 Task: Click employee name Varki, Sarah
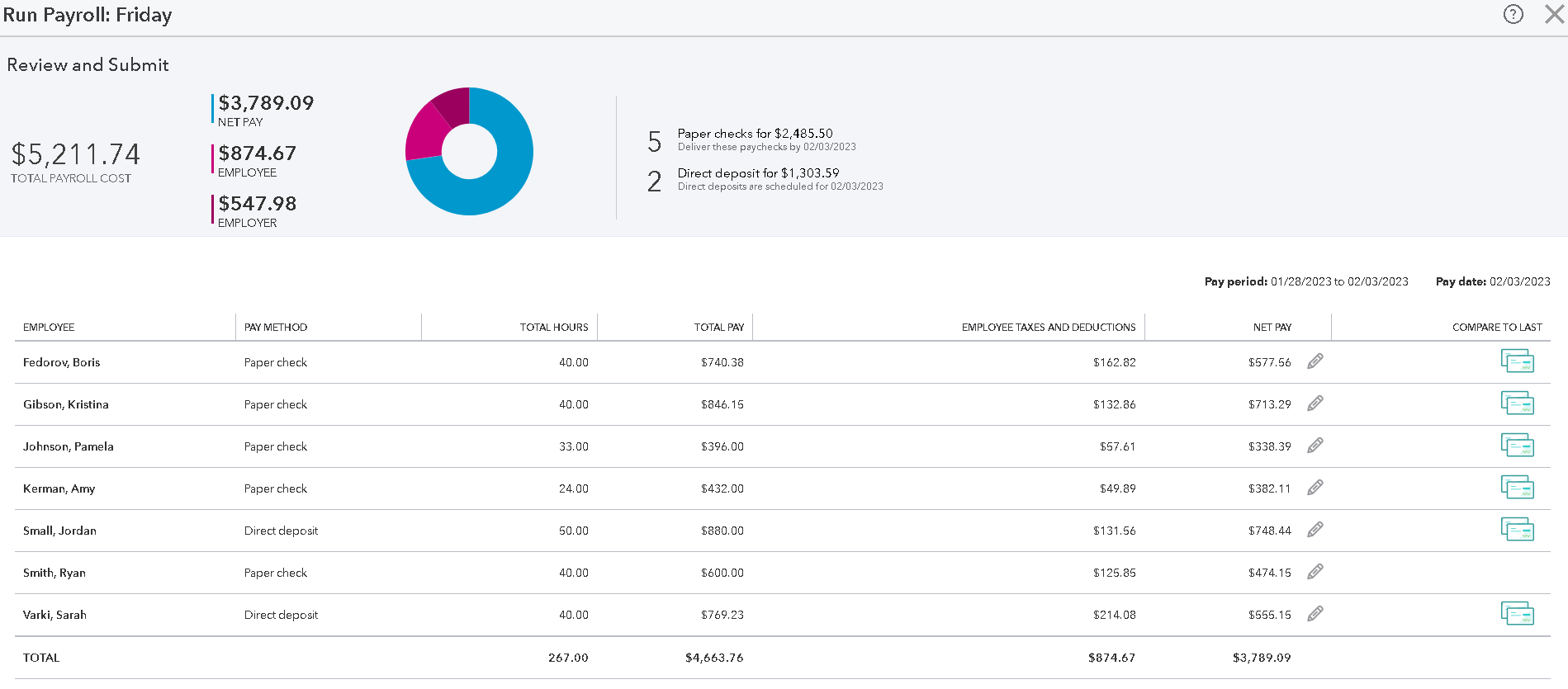(x=54, y=615)
